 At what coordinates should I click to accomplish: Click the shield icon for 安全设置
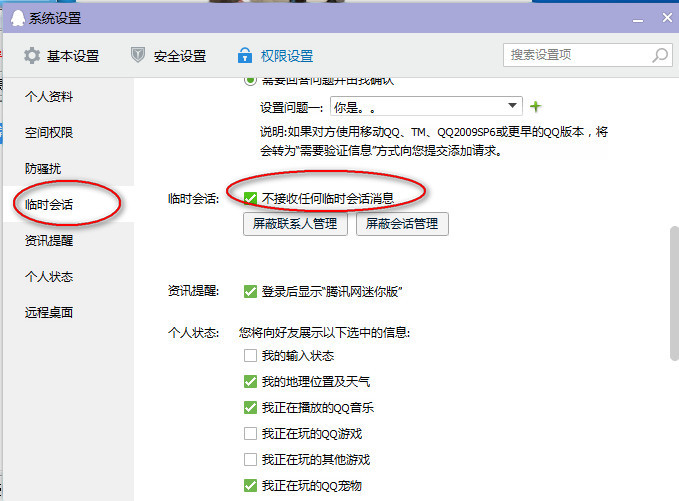(138, 56)
